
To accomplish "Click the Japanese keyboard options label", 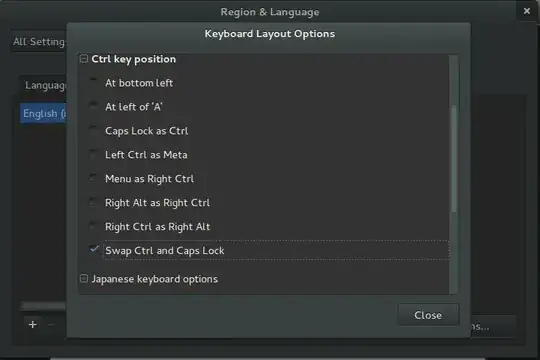I will (x=155, y=279).
